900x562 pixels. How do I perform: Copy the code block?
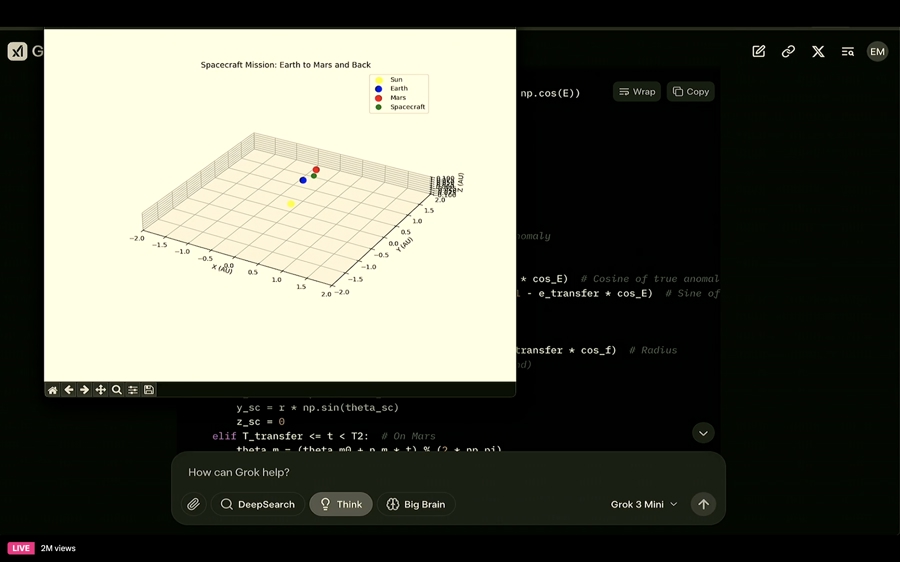pyautogui.click(x=691, y=92)
